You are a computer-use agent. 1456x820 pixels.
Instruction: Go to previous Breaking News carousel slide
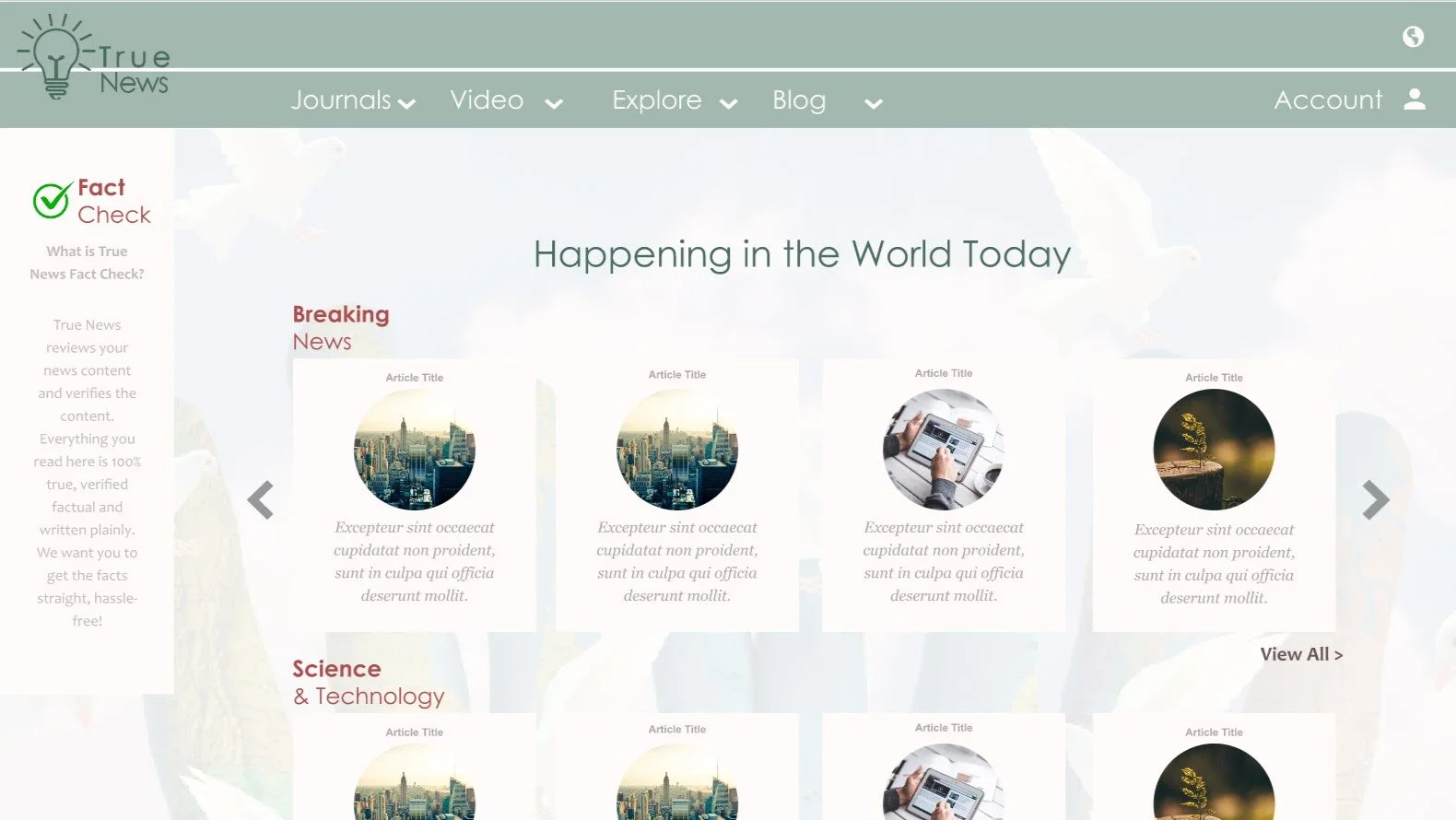pos(261,500)
